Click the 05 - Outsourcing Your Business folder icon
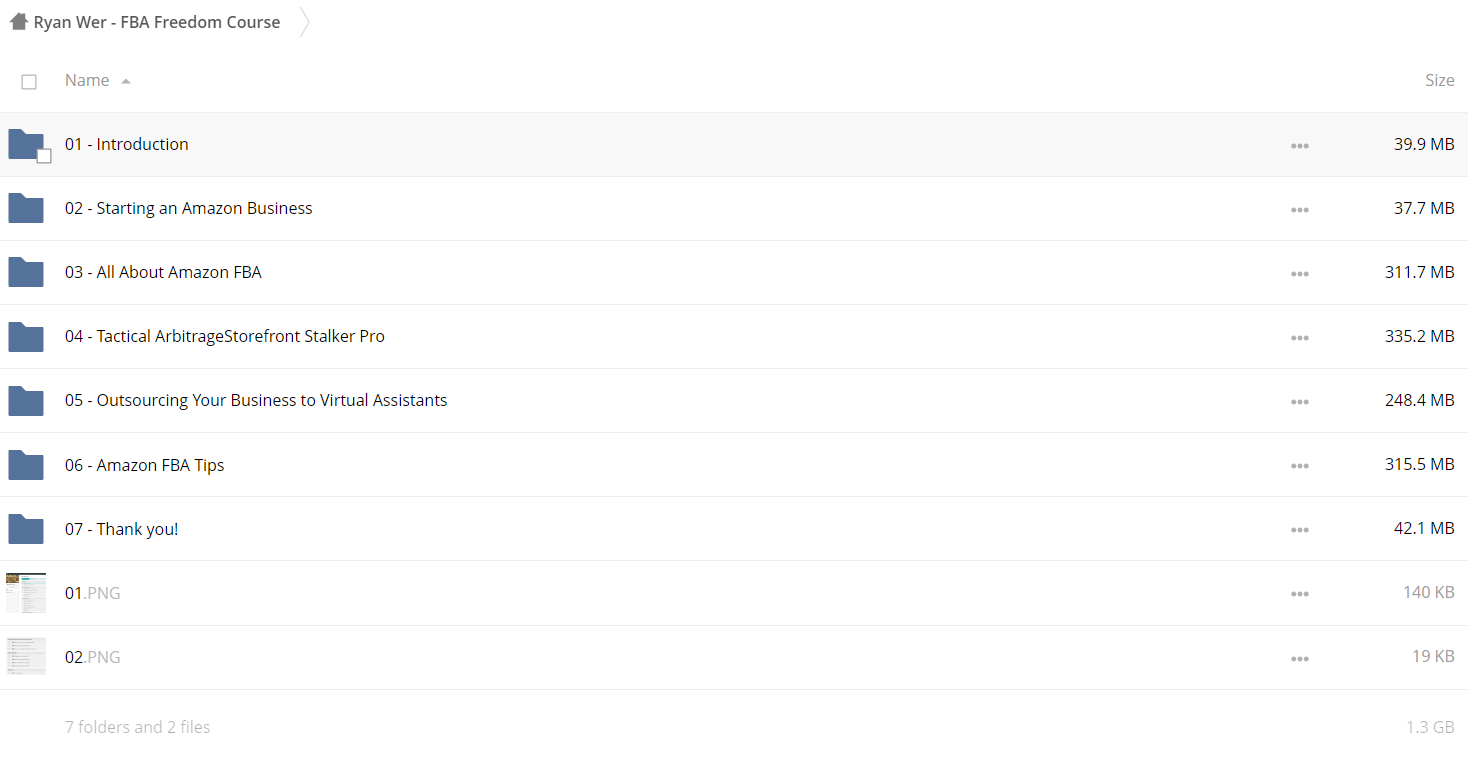The height and width of the screenshot is (772, 1468). pos(26,400)
